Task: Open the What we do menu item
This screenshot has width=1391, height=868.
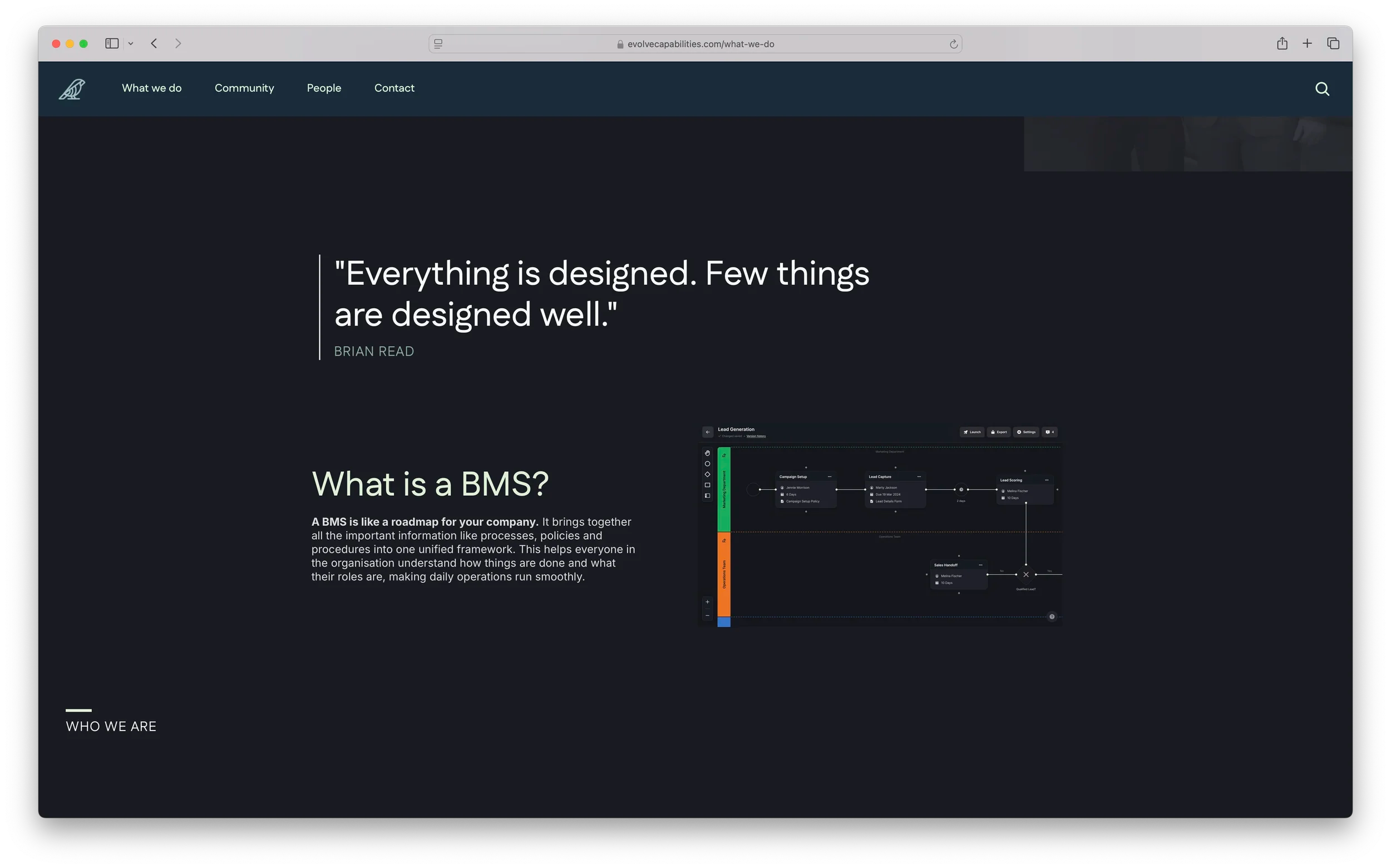Action: tap(151, 88)
